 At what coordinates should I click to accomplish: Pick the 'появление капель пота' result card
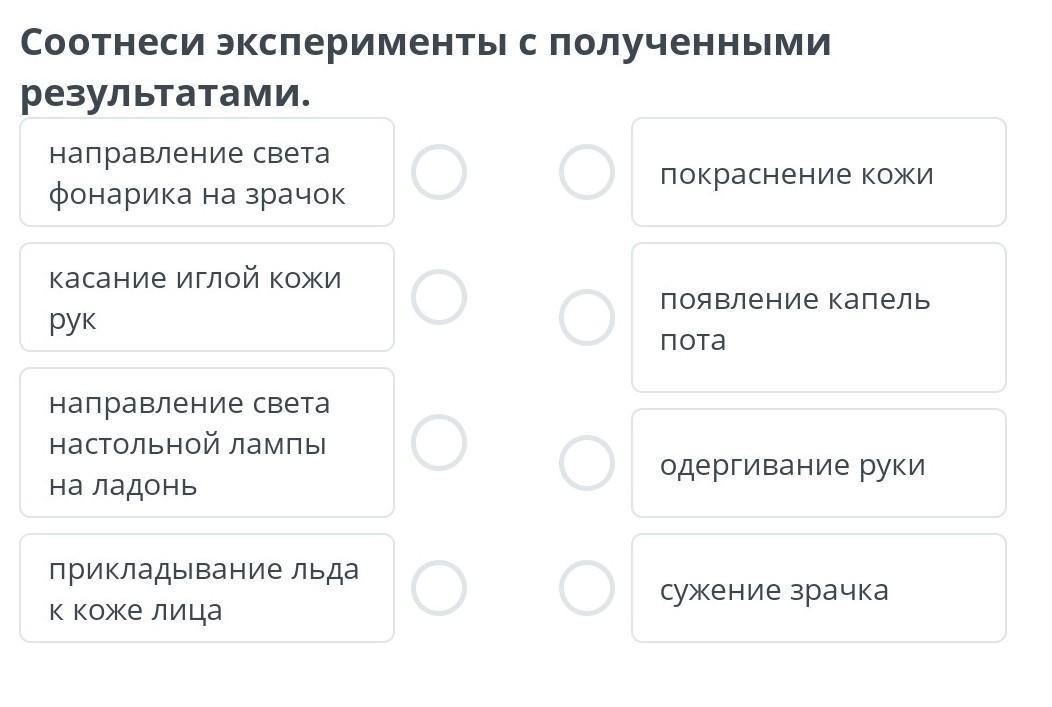tap(818, 318)
